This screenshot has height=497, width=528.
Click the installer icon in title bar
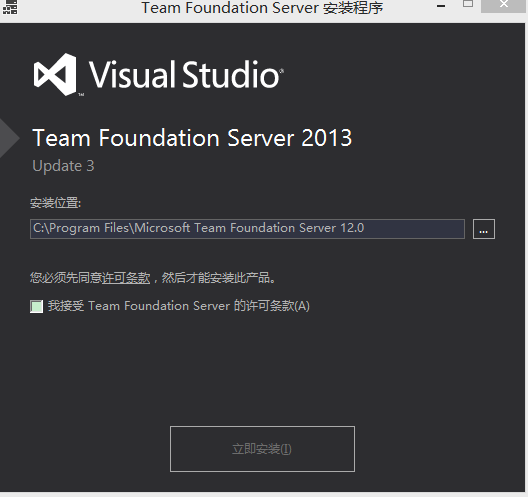pos(10,7)
